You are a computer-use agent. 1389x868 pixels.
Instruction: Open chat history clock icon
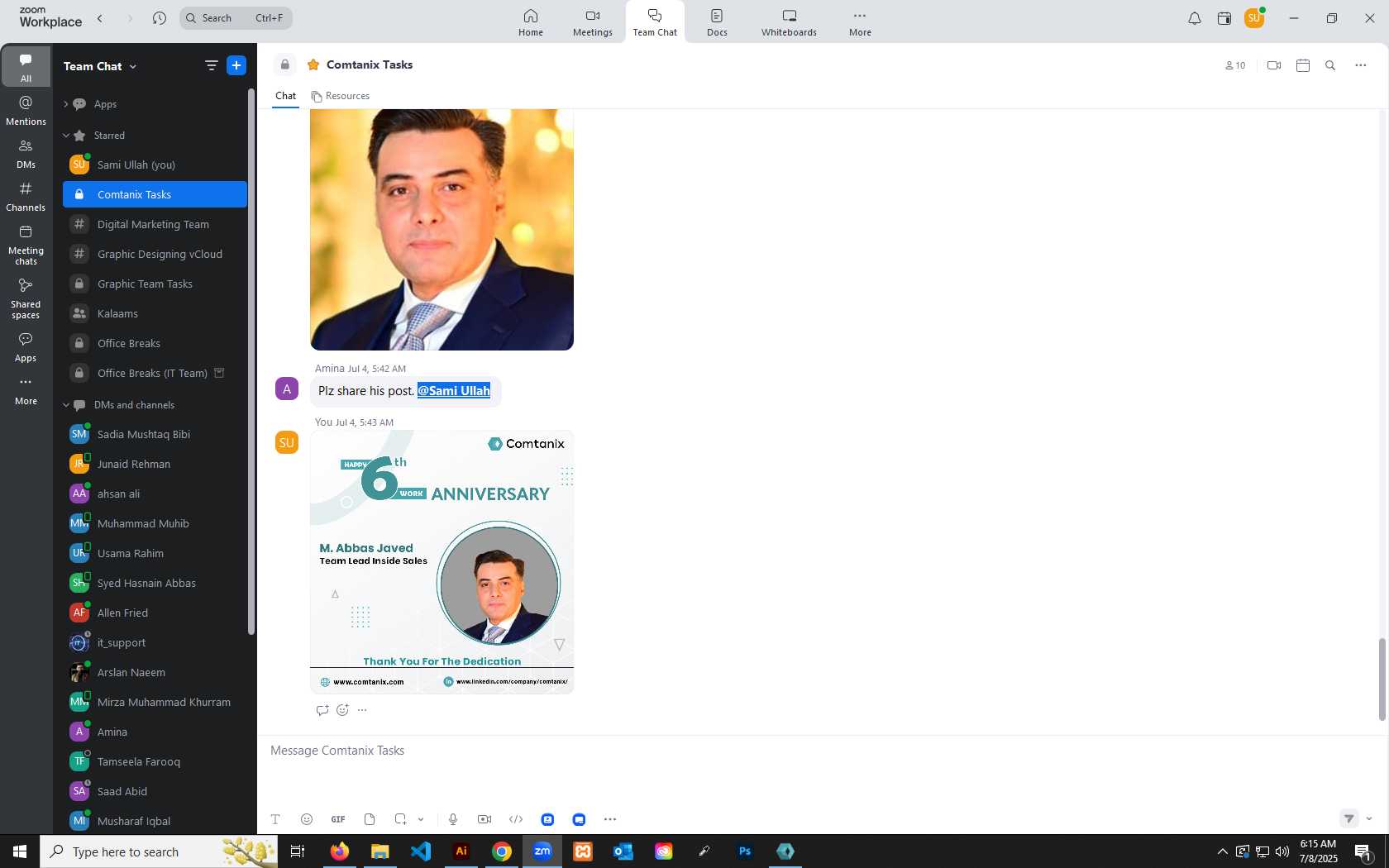160,18
